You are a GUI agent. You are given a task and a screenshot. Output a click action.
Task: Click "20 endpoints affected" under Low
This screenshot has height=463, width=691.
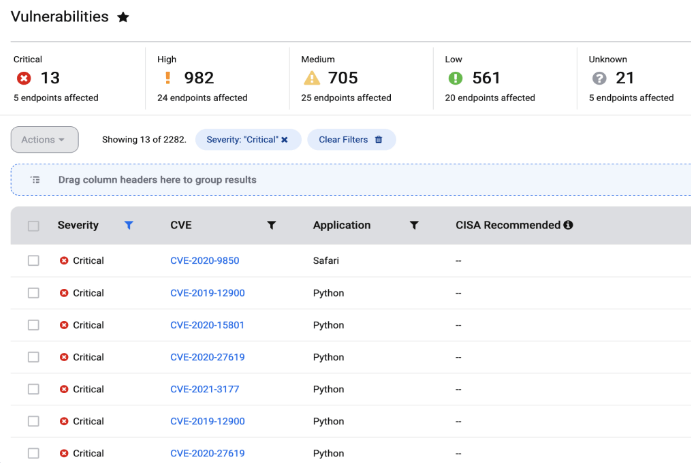pyautogui.click(x=490, y=98)
